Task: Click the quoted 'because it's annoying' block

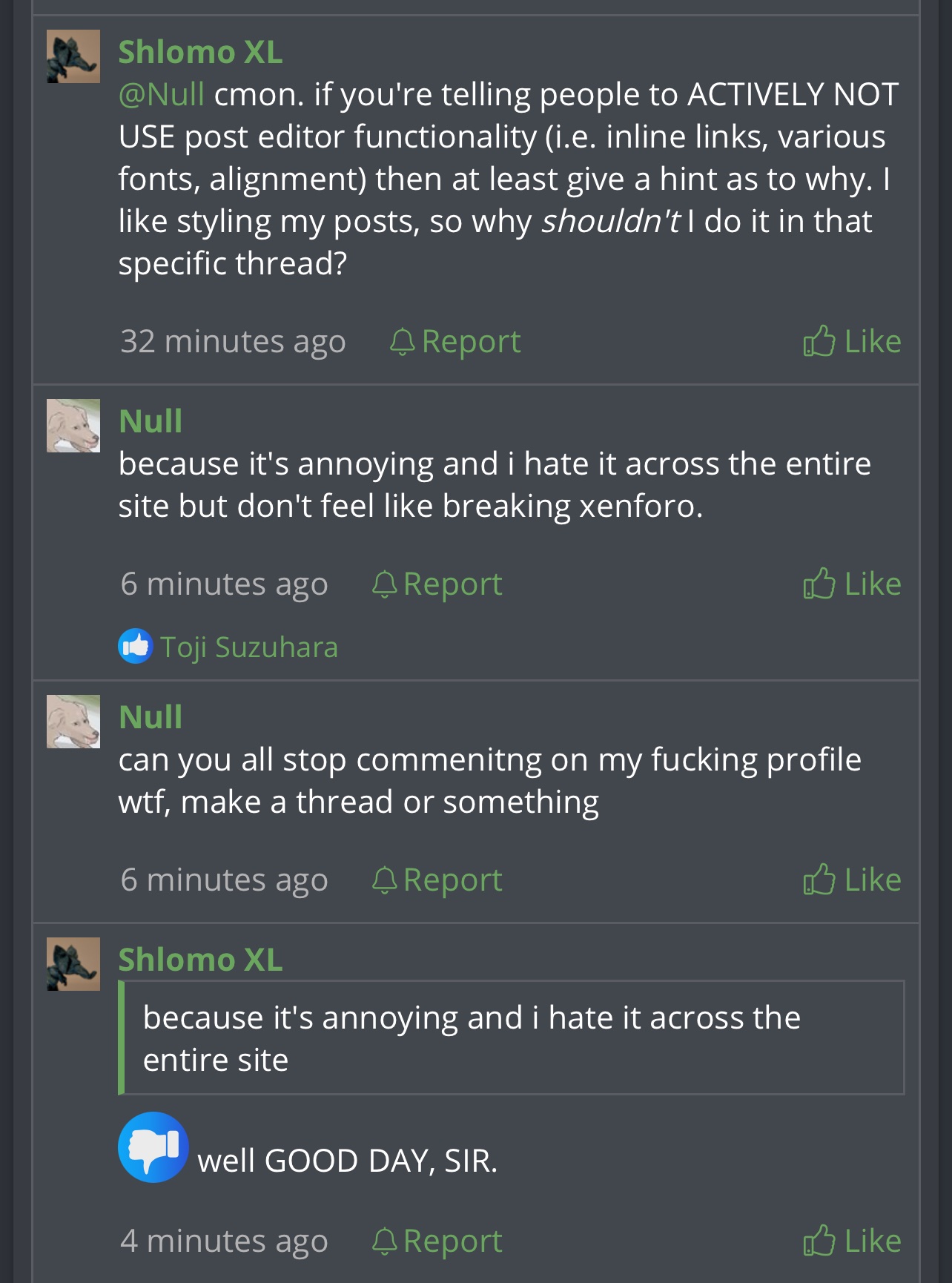Action: (512, 1038)
